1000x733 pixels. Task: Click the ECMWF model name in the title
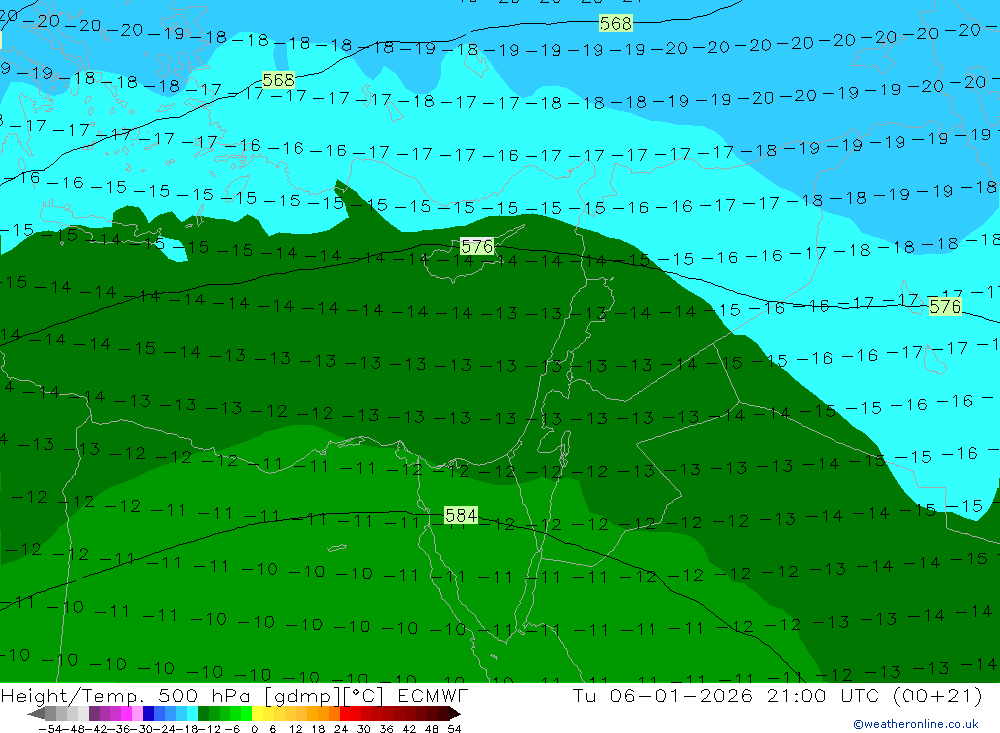433,695
